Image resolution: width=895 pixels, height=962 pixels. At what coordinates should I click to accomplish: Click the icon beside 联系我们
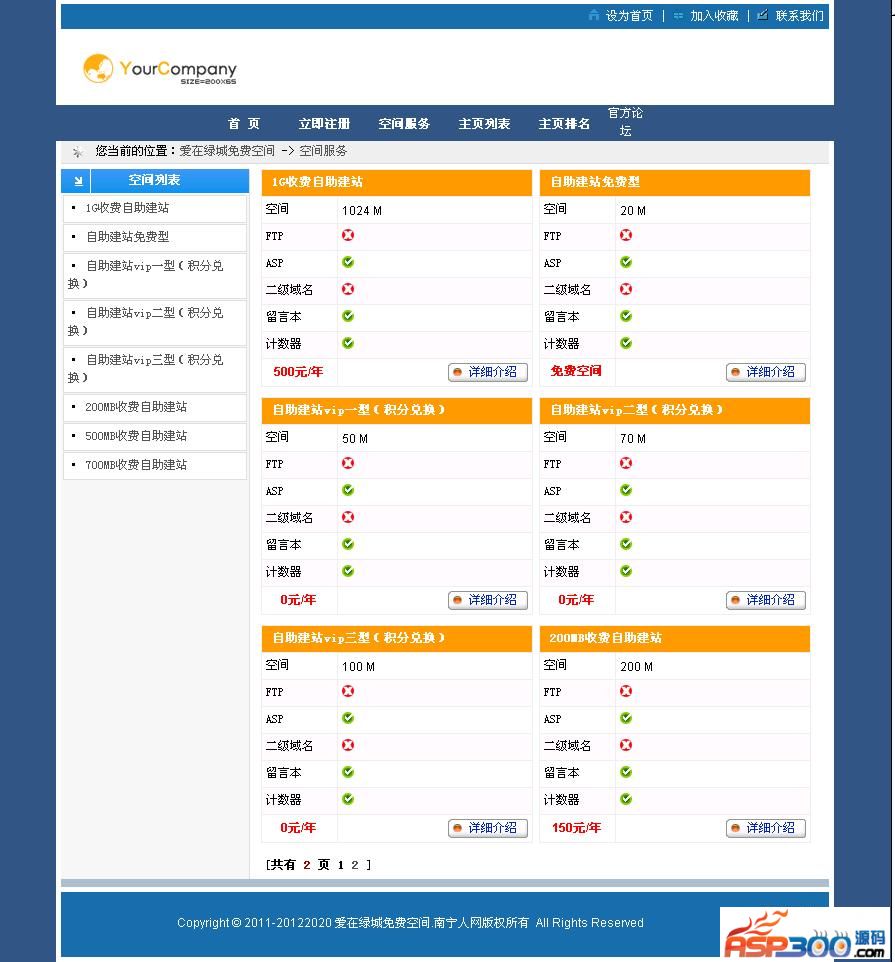coord(762,15)
